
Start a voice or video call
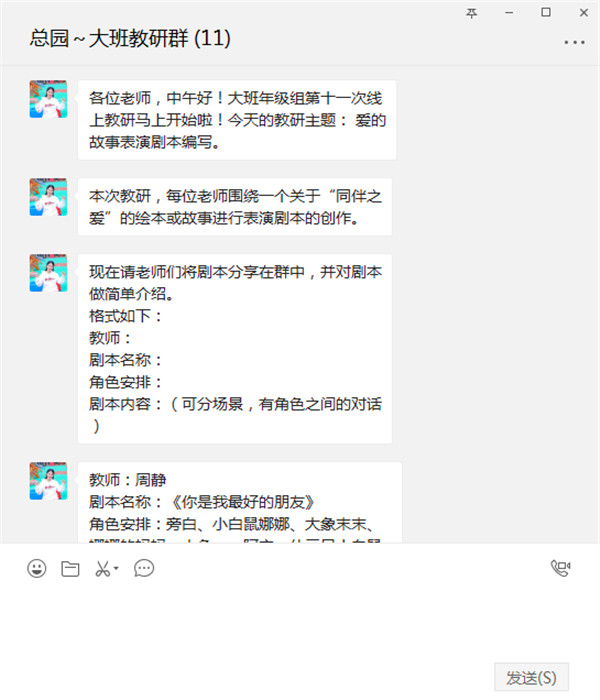[x=560, y=568]
